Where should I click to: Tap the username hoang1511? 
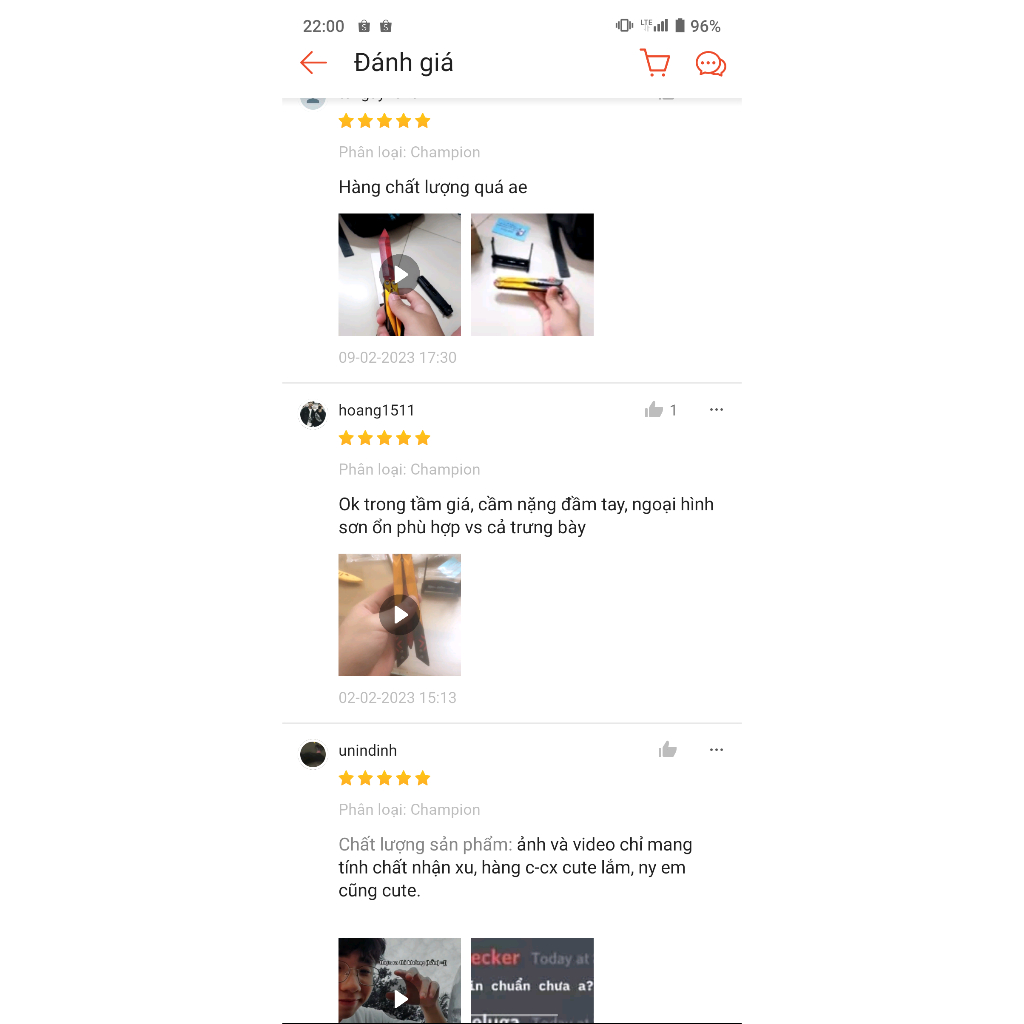click(376, 410)
